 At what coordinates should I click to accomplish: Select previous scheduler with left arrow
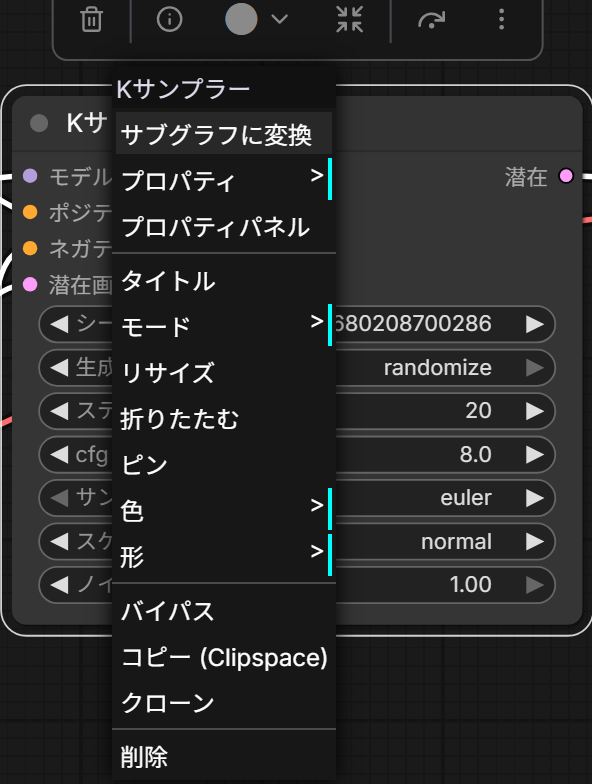tap(60, 542)
